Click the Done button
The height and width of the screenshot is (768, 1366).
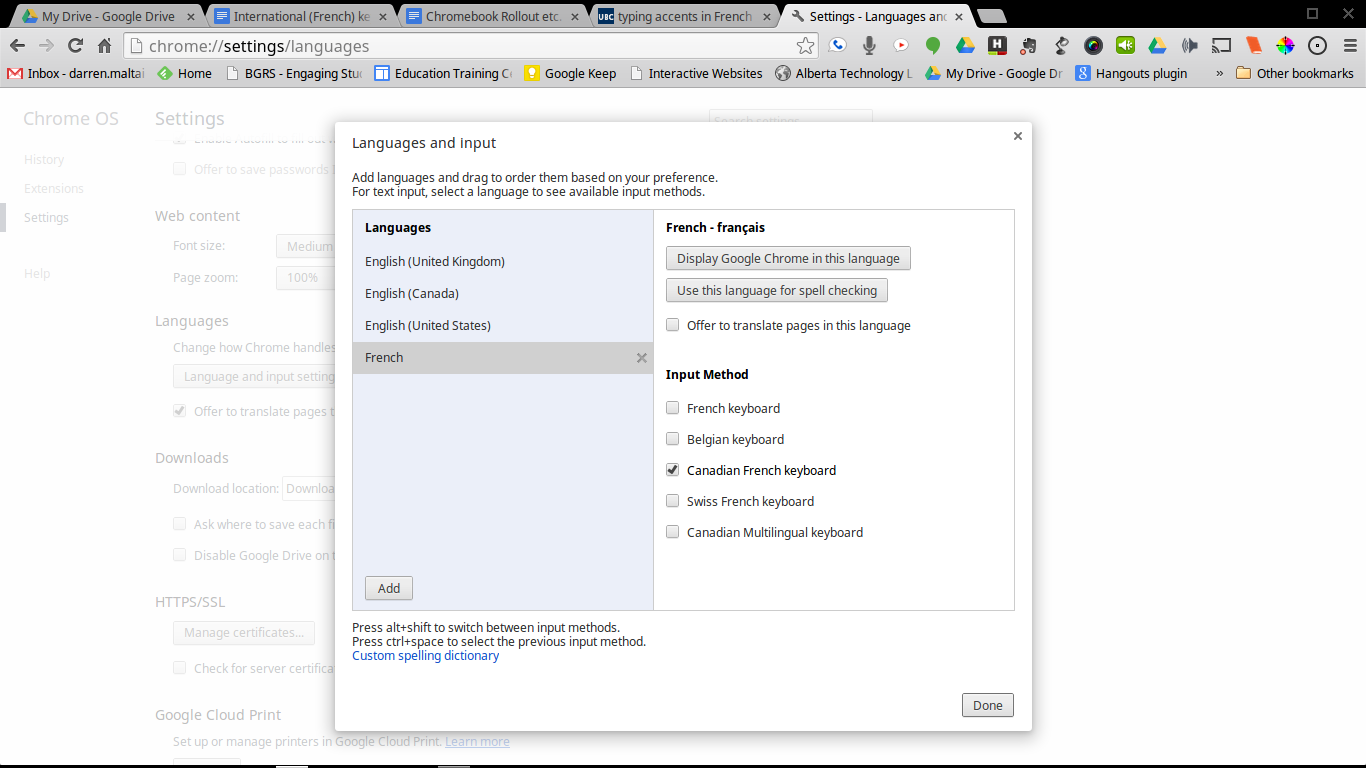[x=988, y=705]
